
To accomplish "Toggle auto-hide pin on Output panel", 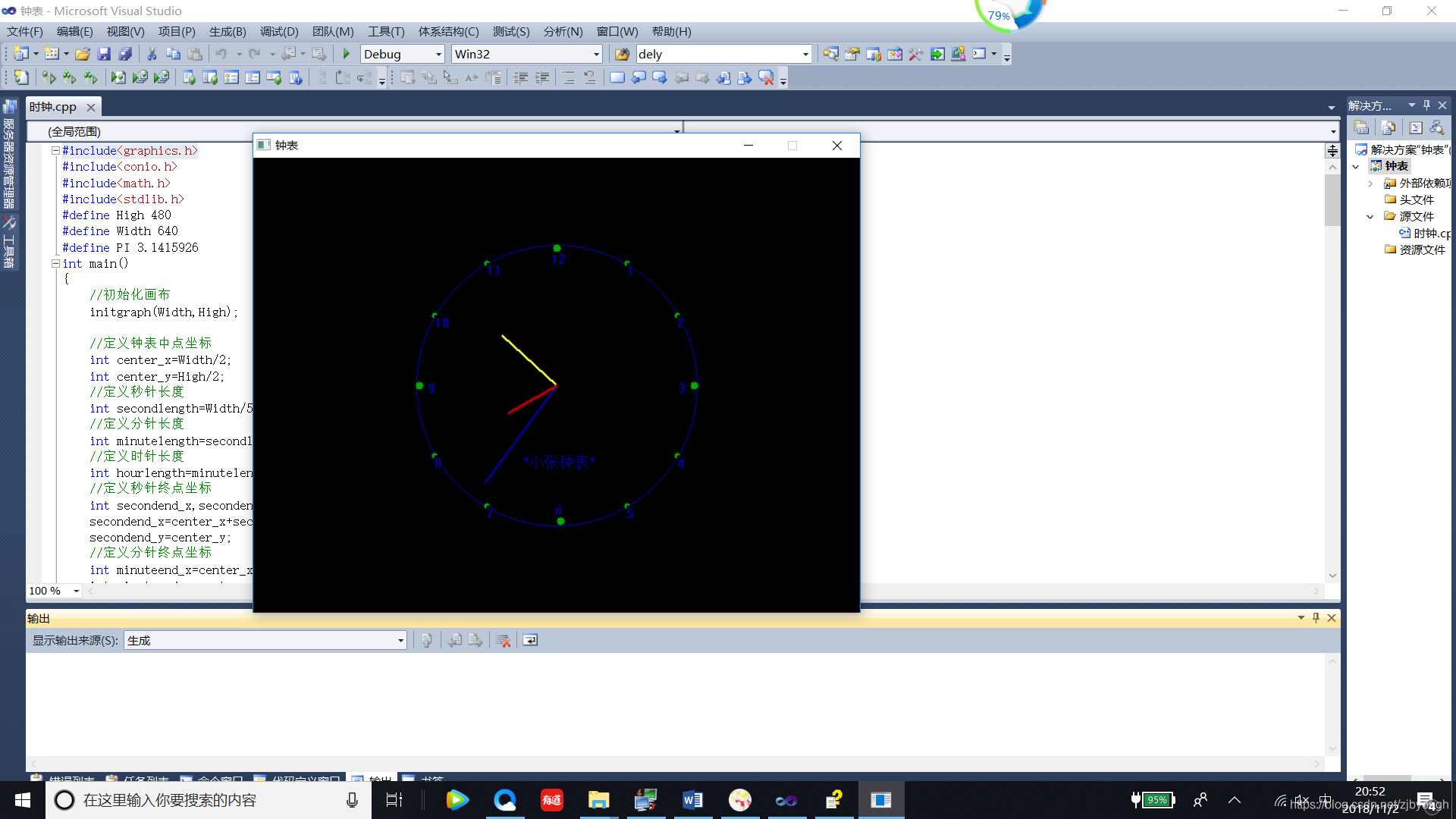I will [1316, 618].
